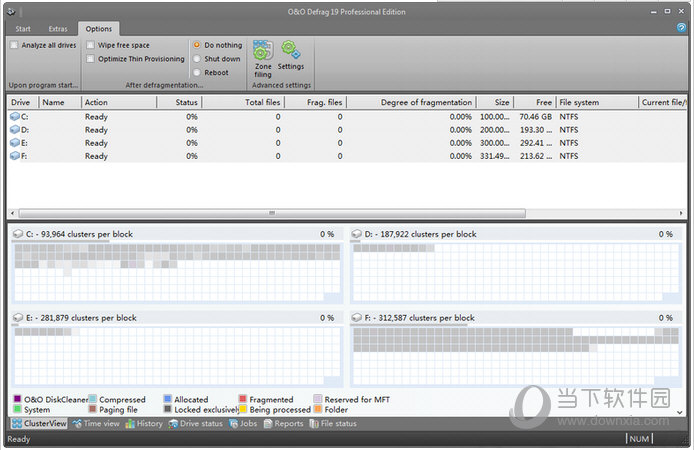Enable Optimize Thin Provisioning checkbox
Screen dimensions: 694x450
(90, 59)
